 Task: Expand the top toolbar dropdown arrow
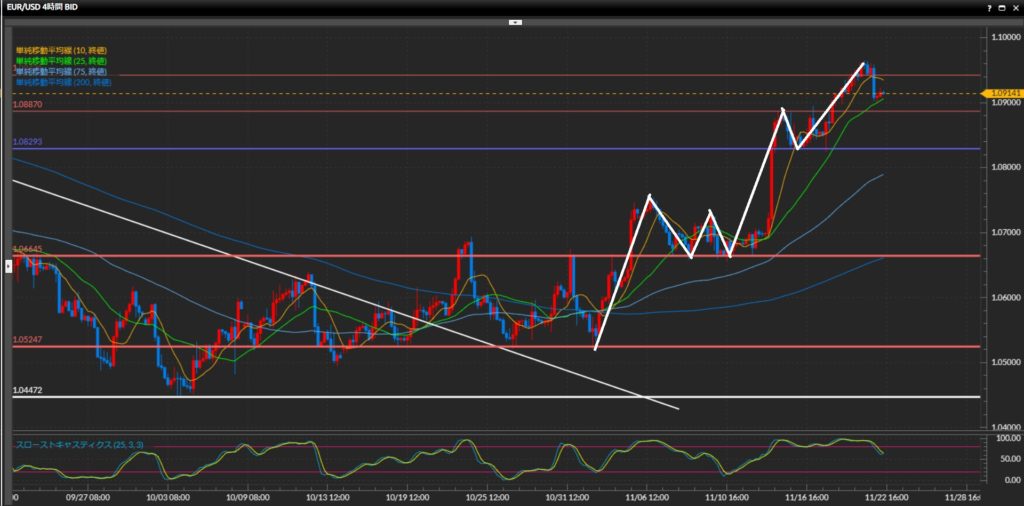point(515,21)
